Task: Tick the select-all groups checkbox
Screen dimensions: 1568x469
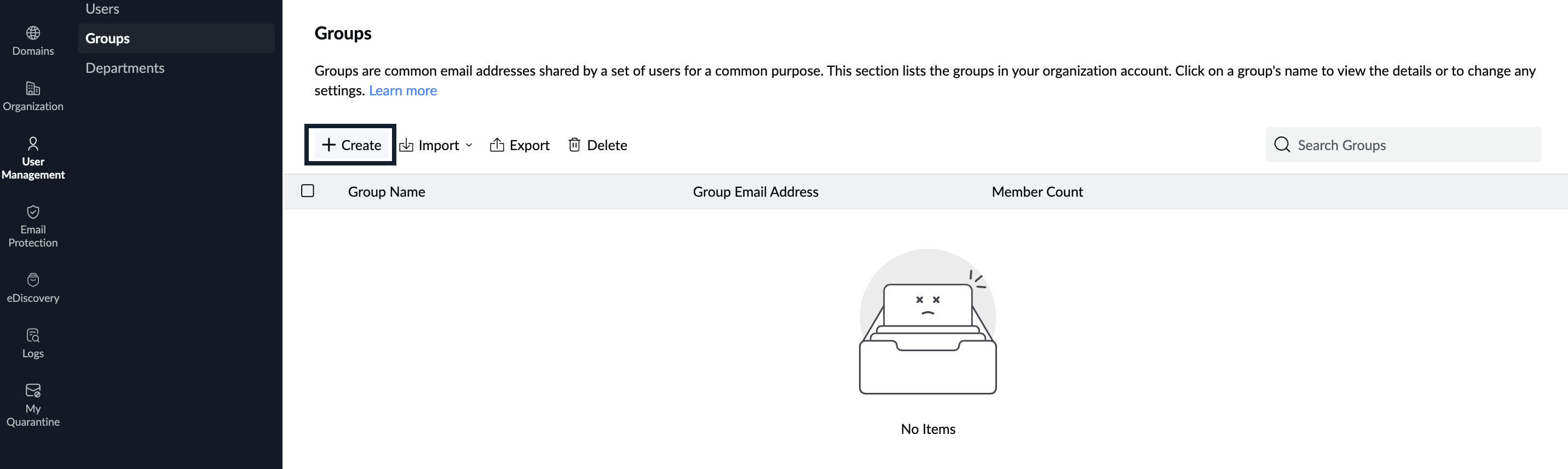Action: [308, 191]
